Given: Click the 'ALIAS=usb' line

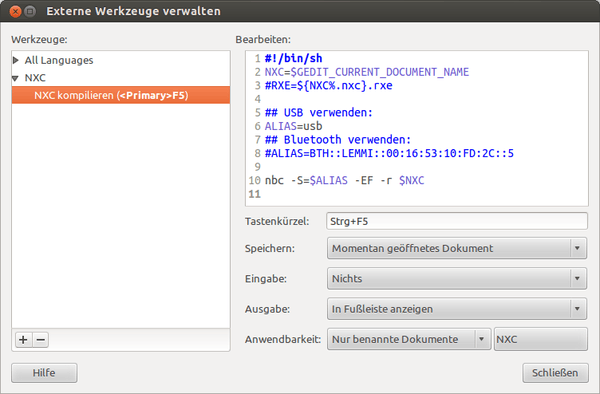Looking at the screenshot, I should coord(293,126).
